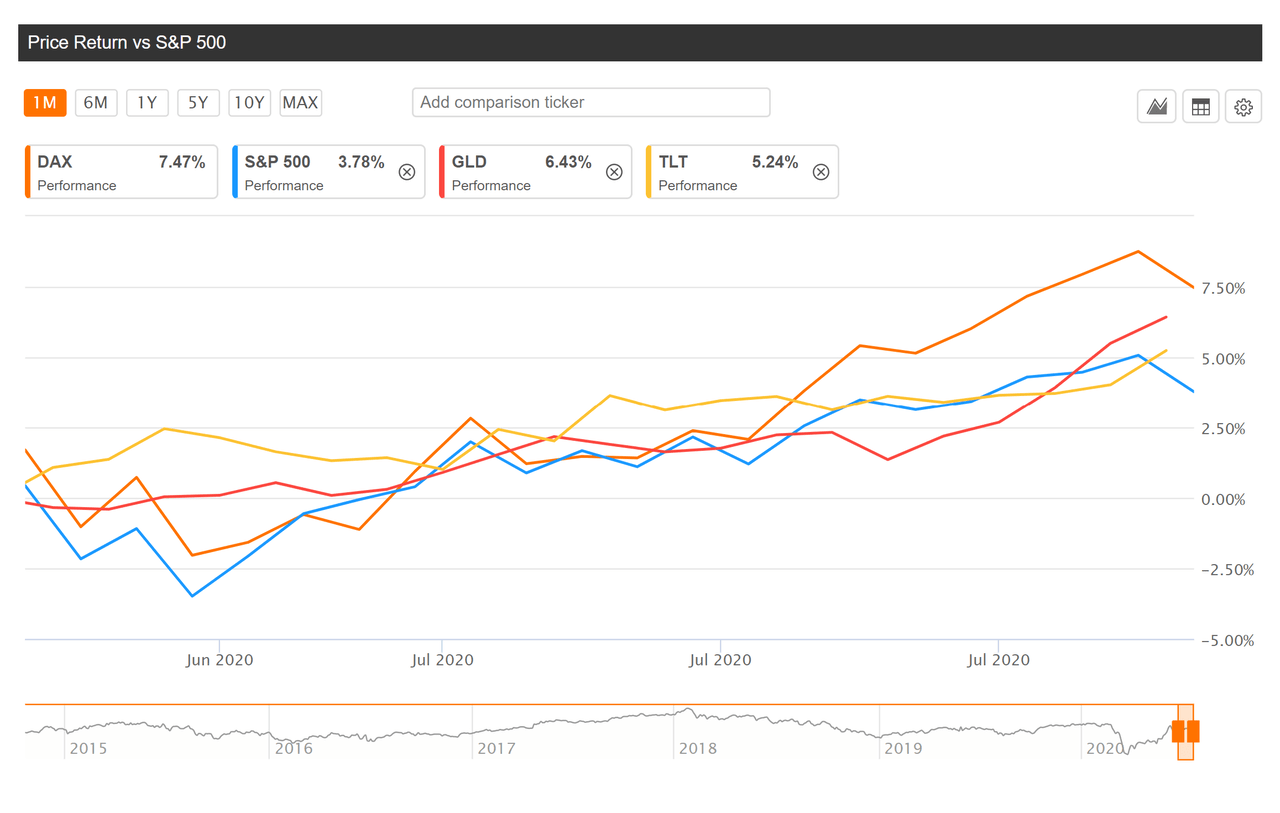Click the Price Return vs S&P 500 title

click(127, 43)
